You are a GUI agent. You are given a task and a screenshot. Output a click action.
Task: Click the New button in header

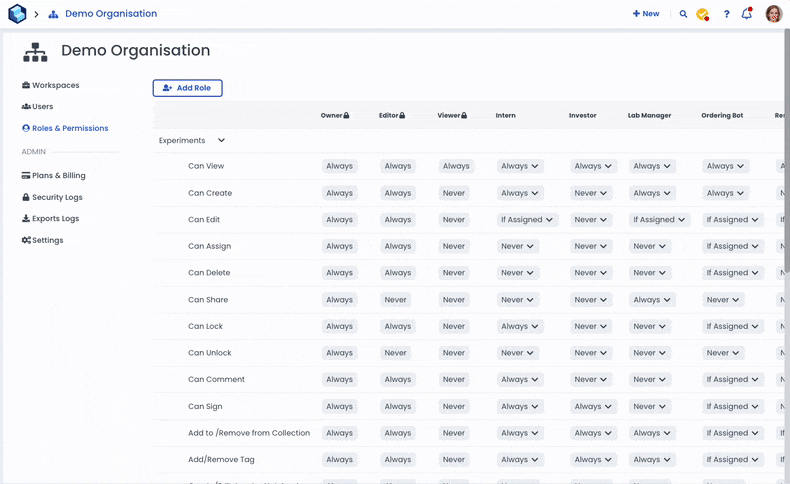(646, 14)
